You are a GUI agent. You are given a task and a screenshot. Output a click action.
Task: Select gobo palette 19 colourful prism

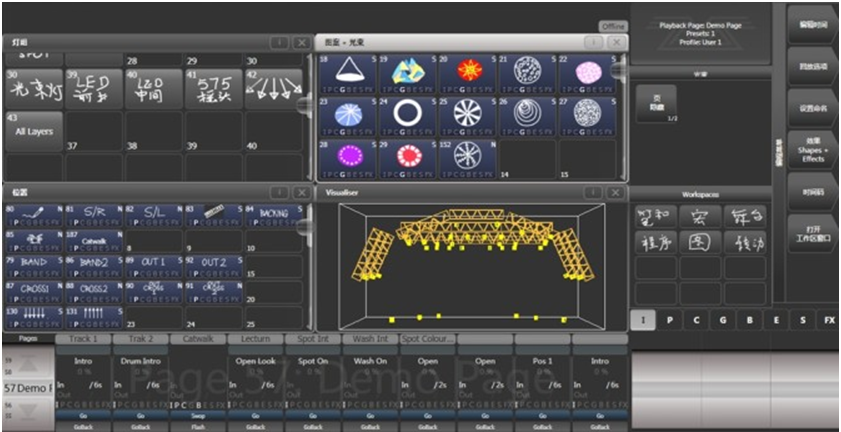(x=408, y=72)
